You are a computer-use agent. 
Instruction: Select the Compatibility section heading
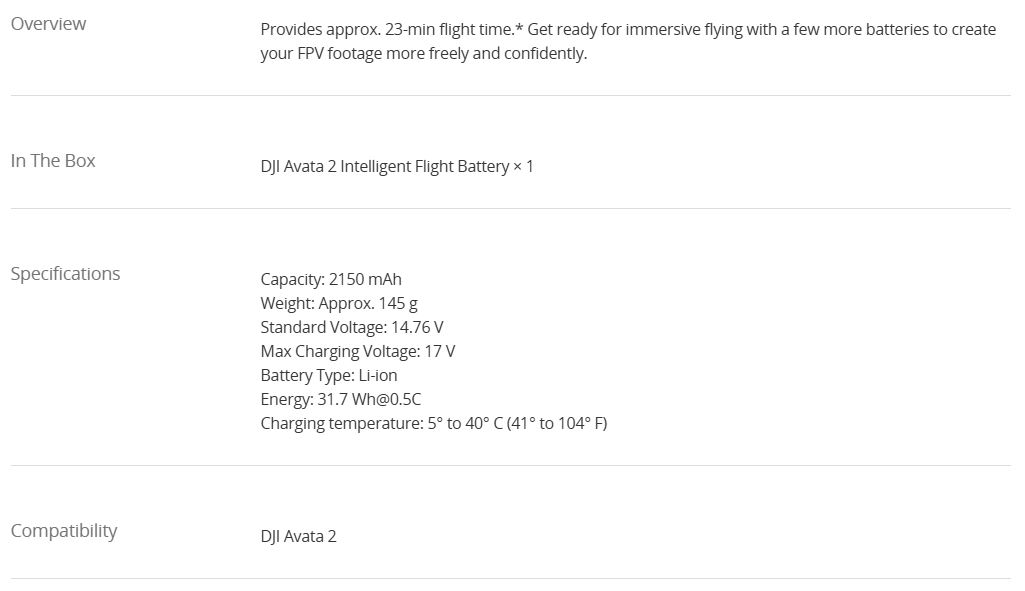64,531
